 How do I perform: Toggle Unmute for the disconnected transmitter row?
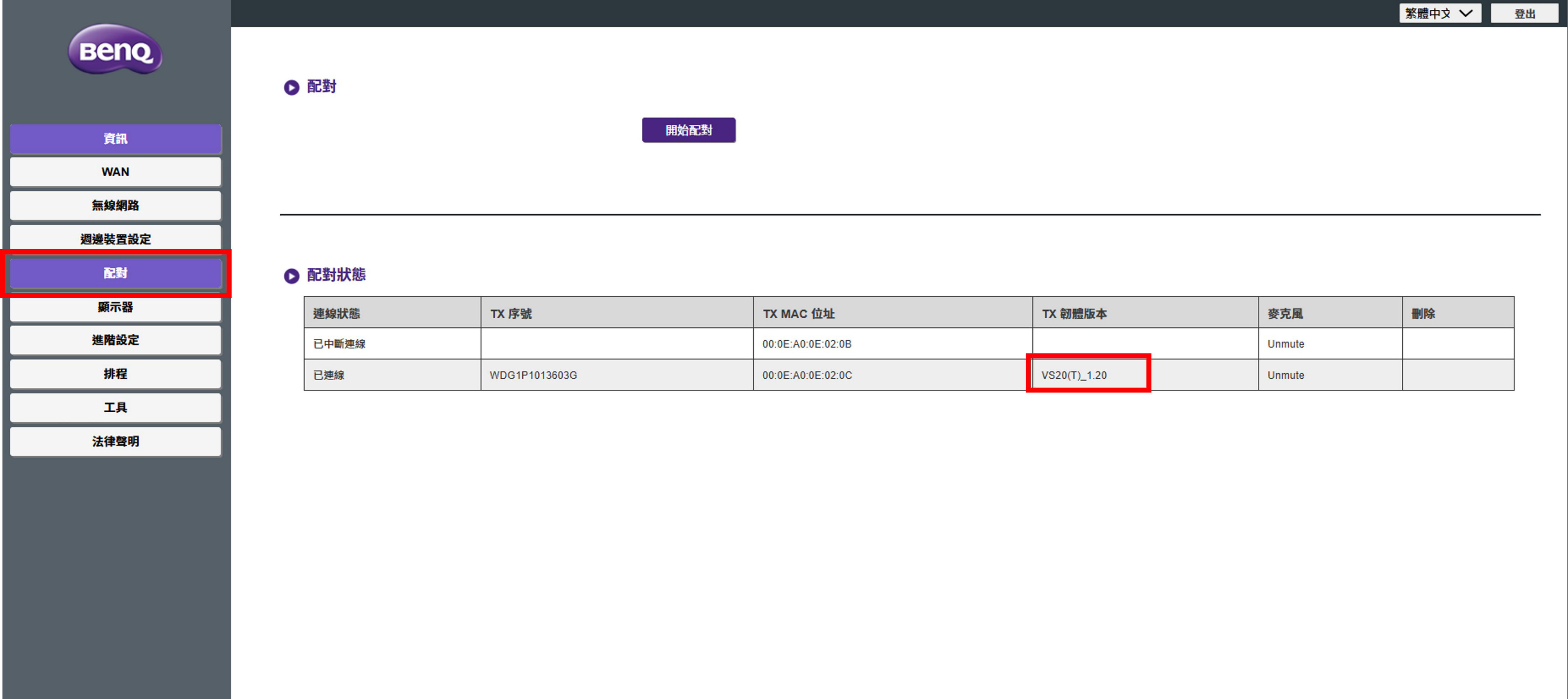[1285, 344]
